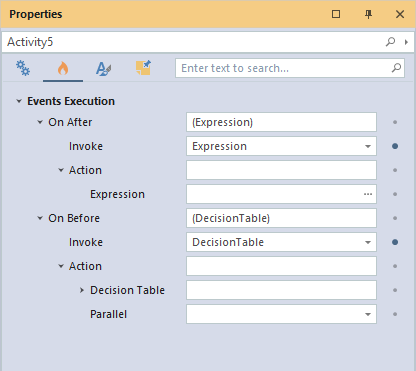Click the arrow next to the Activity5 magnifier
This screenshot has height=371, width=416.
406,42
